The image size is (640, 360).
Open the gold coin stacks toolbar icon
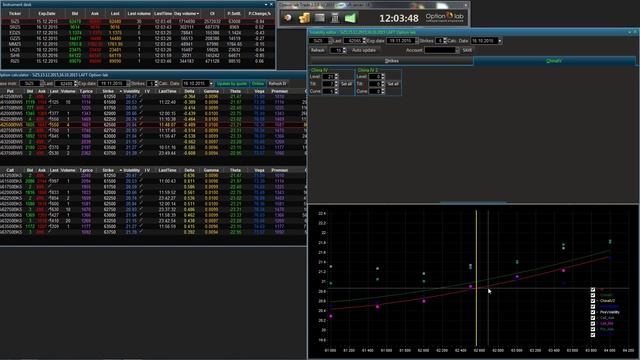pos(304,18)
